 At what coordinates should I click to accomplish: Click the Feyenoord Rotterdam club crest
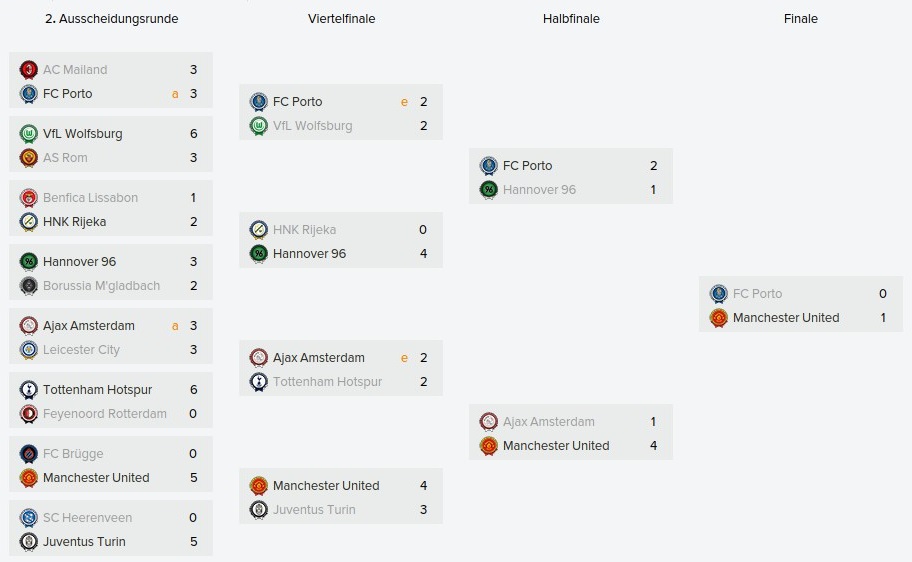coord(28,414)
